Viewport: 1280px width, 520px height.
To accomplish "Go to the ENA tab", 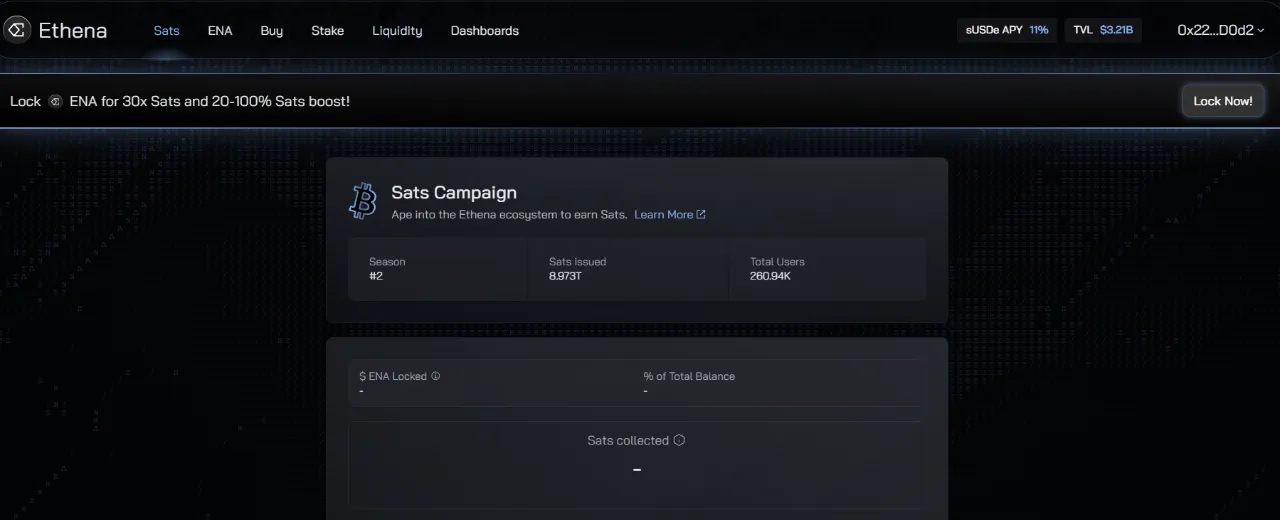I will point(220,31).
